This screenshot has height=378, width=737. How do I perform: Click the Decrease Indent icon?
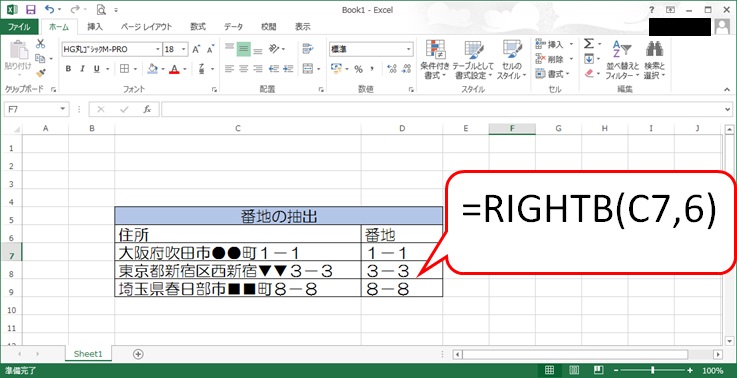click(274, 69)
